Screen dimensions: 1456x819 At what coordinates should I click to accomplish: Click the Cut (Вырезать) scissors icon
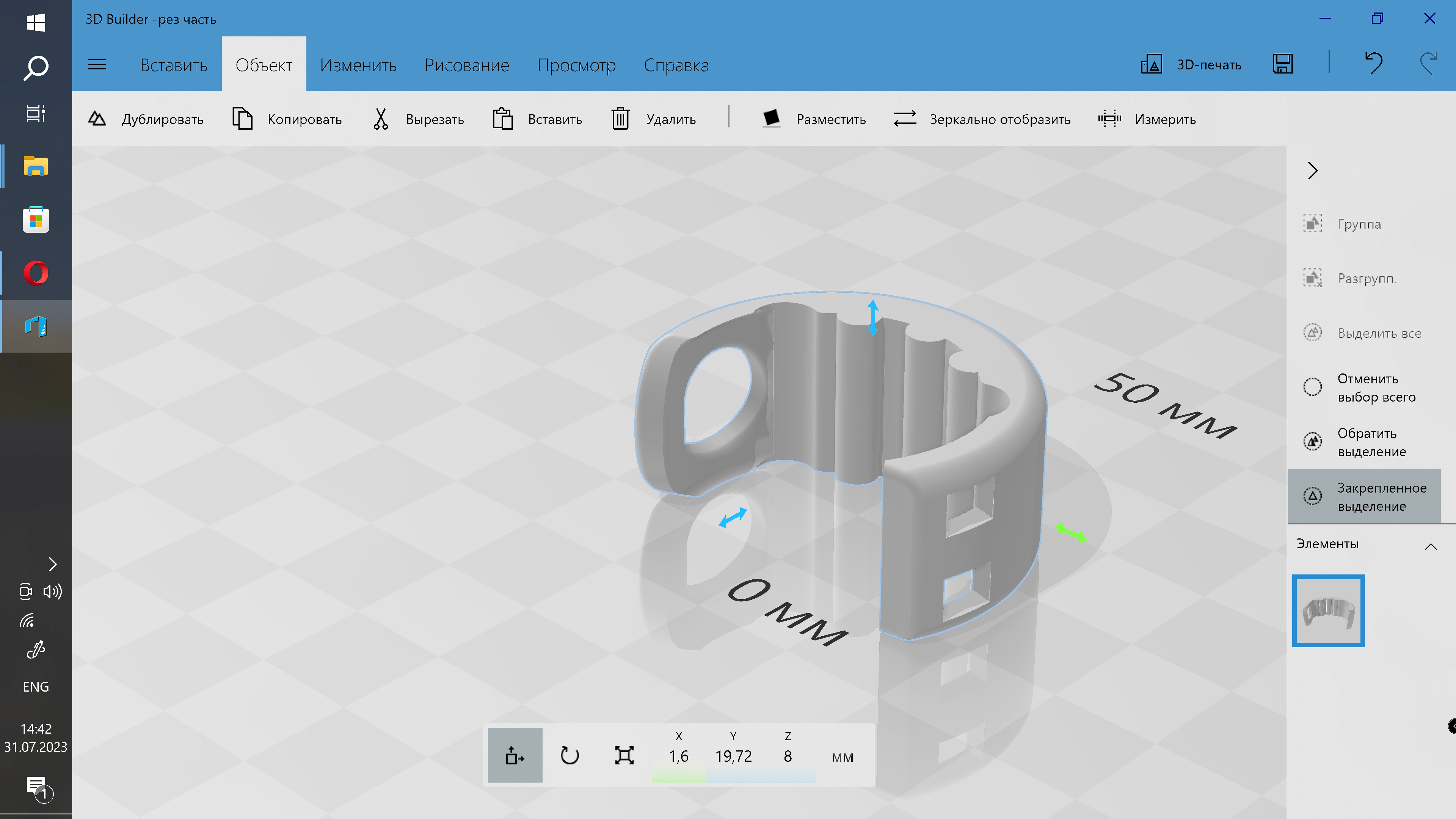[380, 119]
